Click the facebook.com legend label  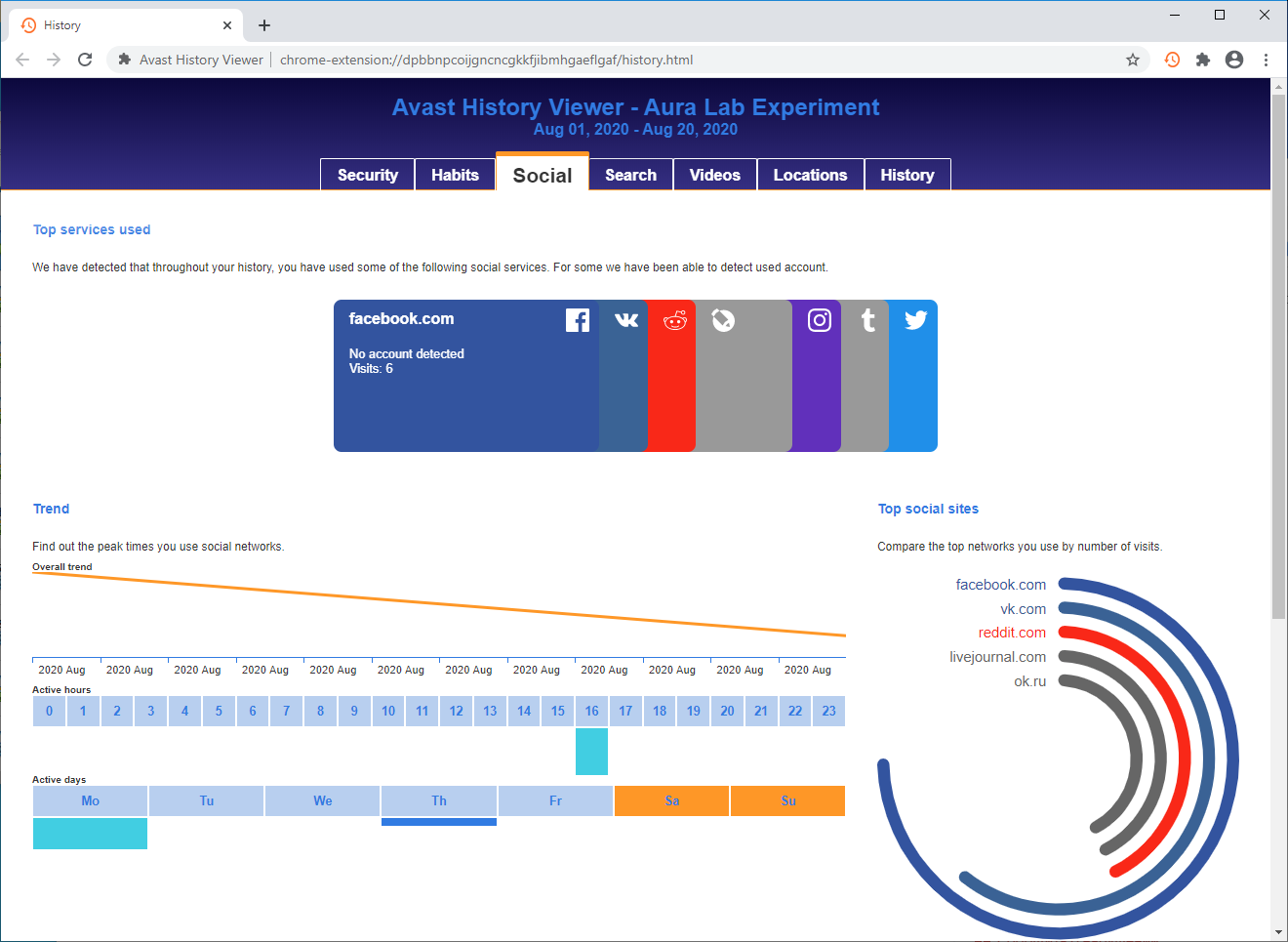1001,585
